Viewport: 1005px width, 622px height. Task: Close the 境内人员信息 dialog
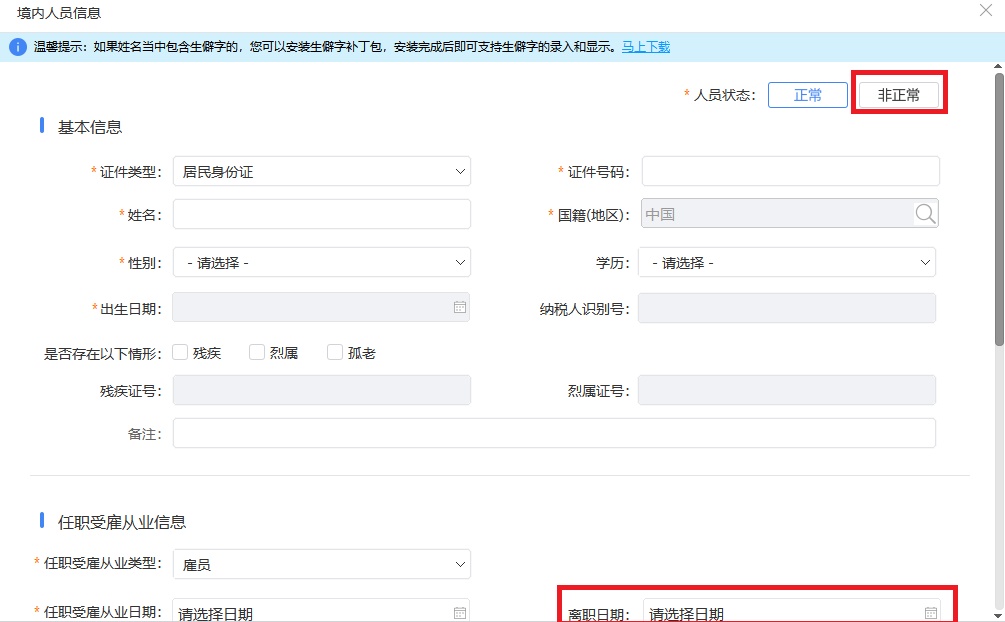pyautogui.click(x=987, y=11)
